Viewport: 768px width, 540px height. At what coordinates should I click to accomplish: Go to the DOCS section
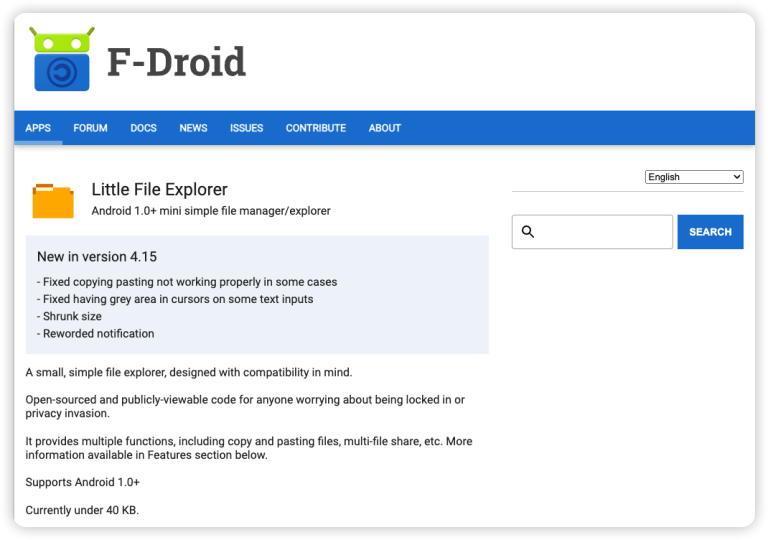coord(143,128)
